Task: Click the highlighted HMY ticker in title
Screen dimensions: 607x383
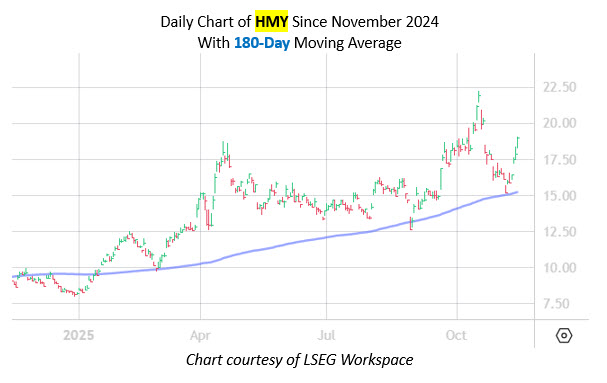Action: coord(271,21)
